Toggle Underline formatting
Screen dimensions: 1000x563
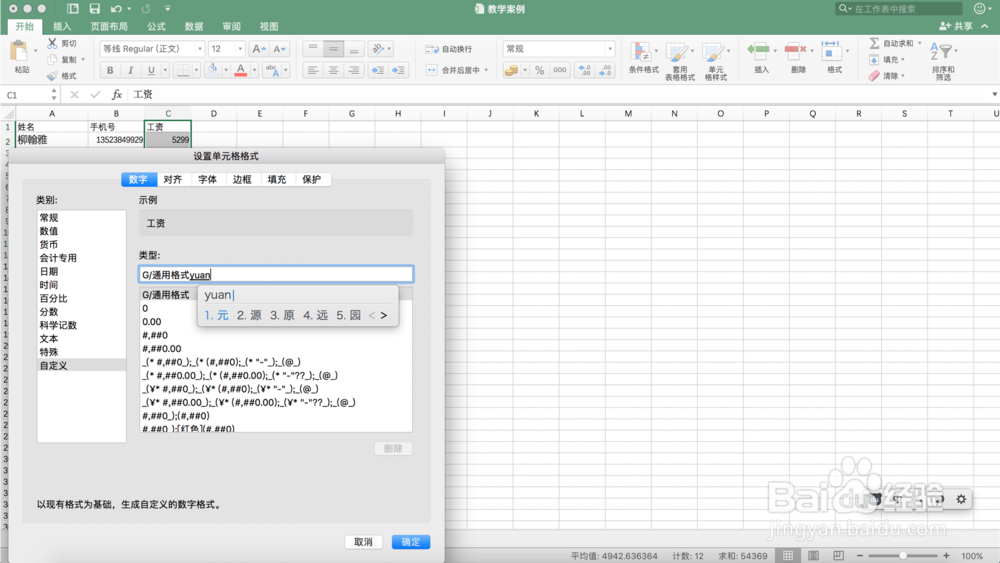(151, 70)
